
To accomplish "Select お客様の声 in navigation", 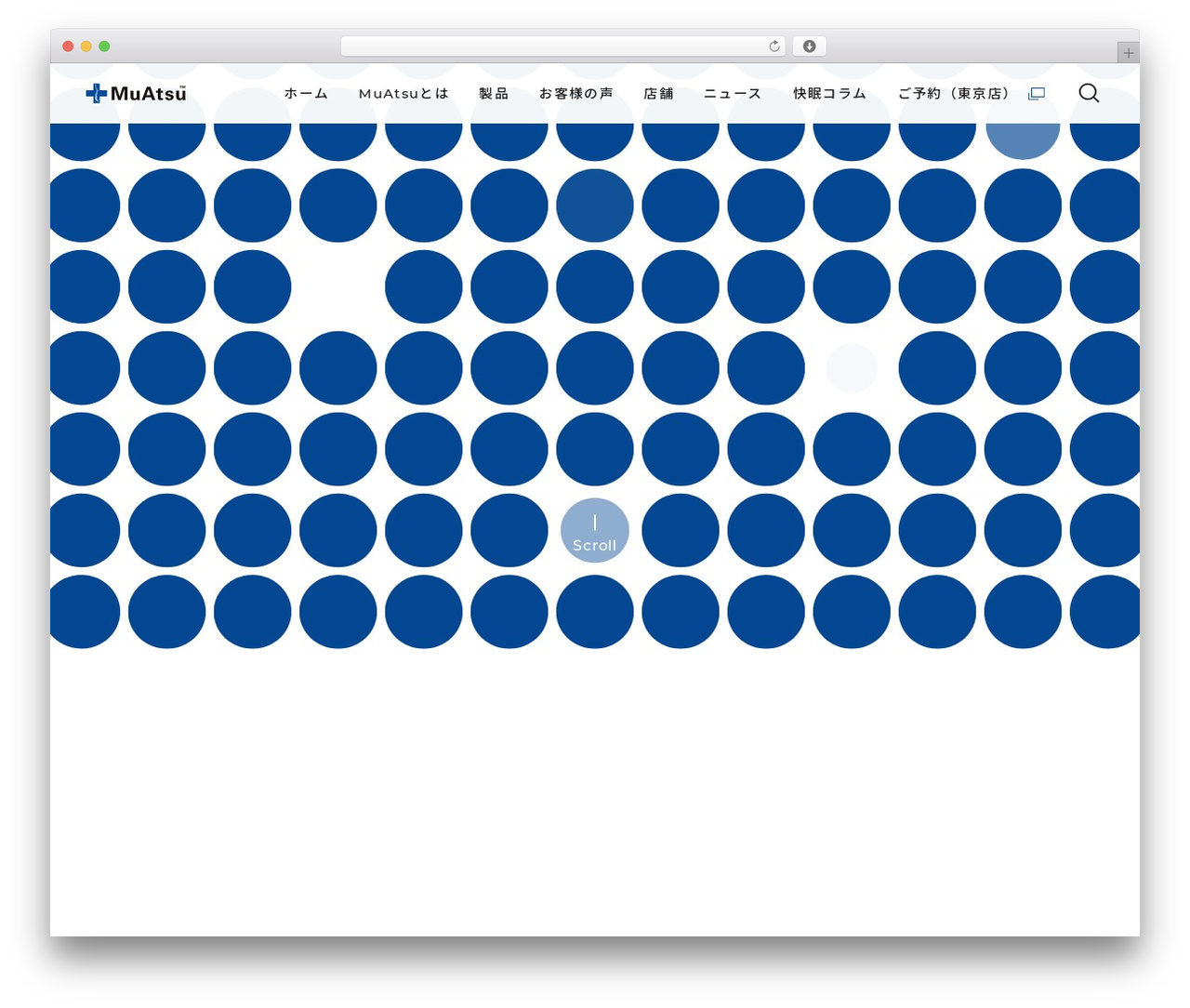I will (x=575, y=94).
